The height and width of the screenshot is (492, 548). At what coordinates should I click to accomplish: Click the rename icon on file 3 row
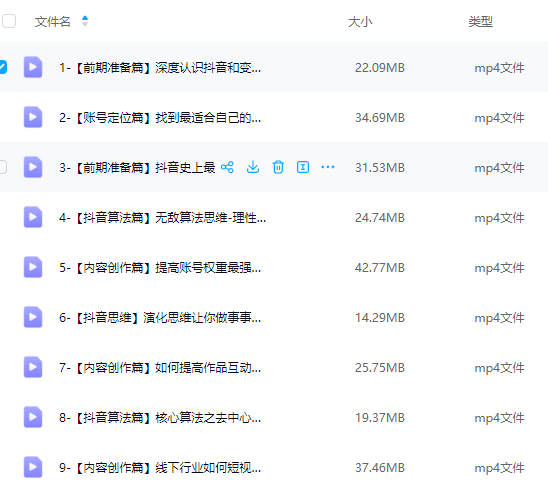[x=303, y=167]
